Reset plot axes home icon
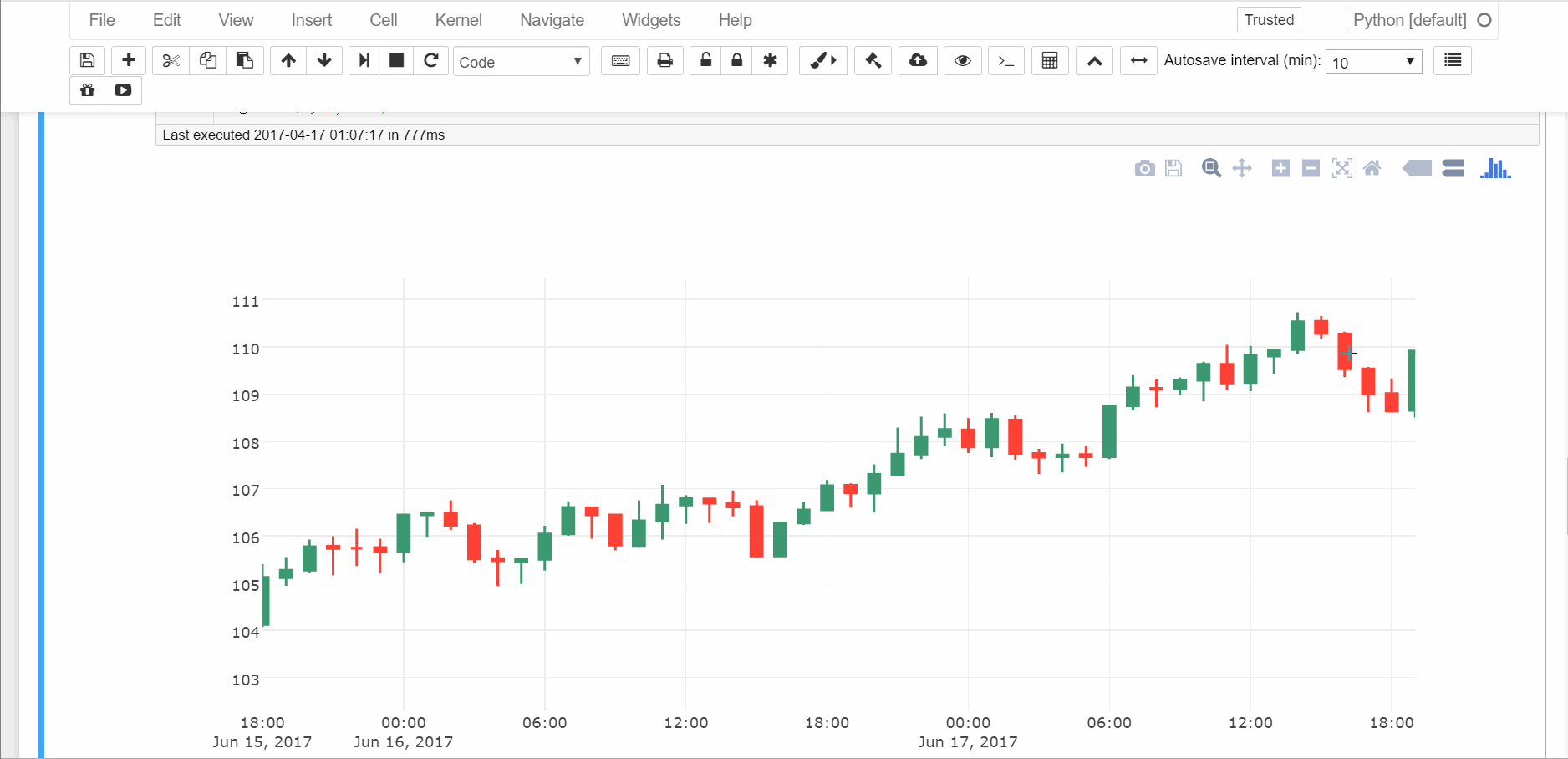Screen dimensions: 1568x759 click(1372, 169)
